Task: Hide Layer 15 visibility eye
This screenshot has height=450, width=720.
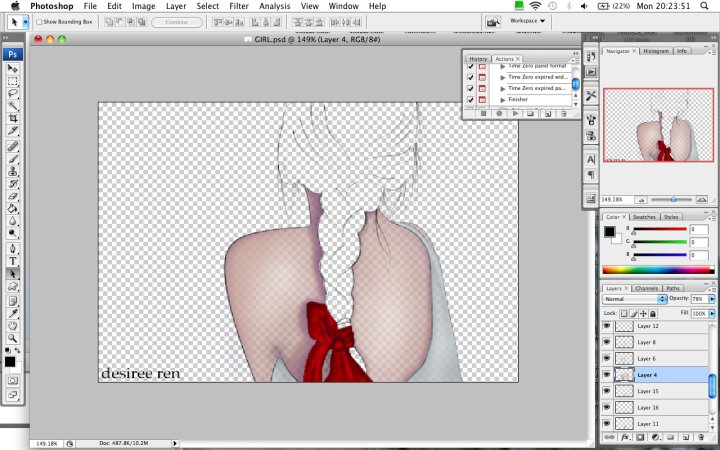Action: click(607, 391)
